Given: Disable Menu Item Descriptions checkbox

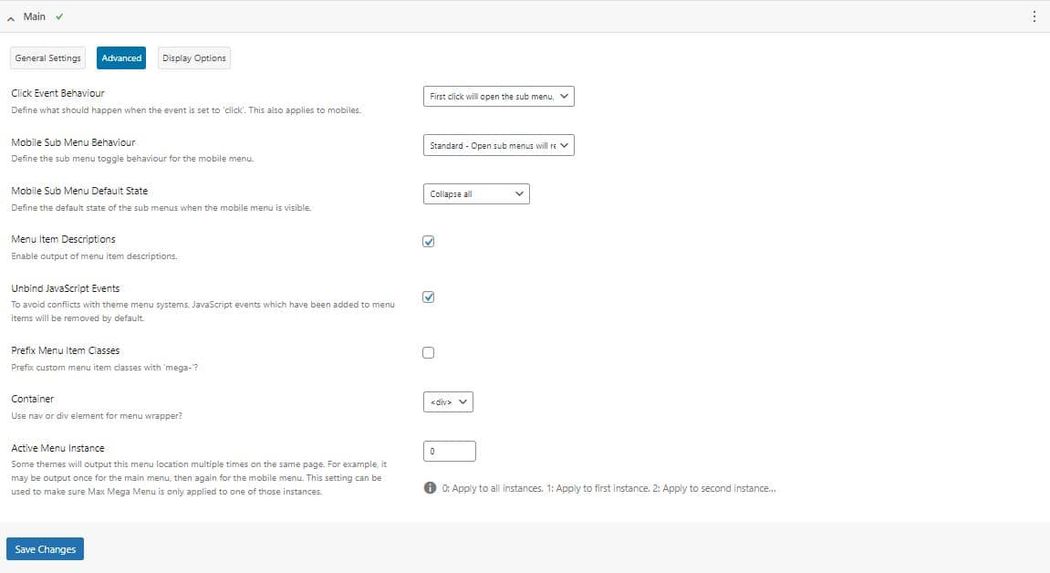Looking at the screenshot, I should (x=429, y=242).
